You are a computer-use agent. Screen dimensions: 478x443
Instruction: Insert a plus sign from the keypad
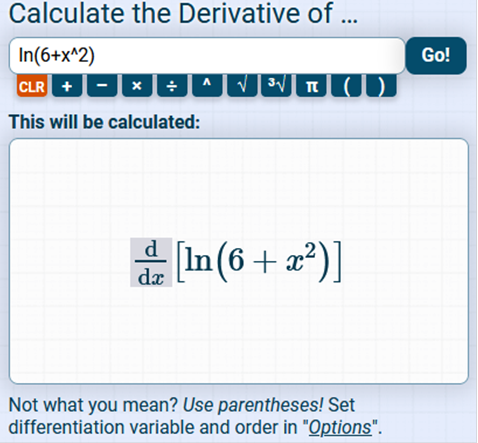pyautogui.click(x=67, y=86)
